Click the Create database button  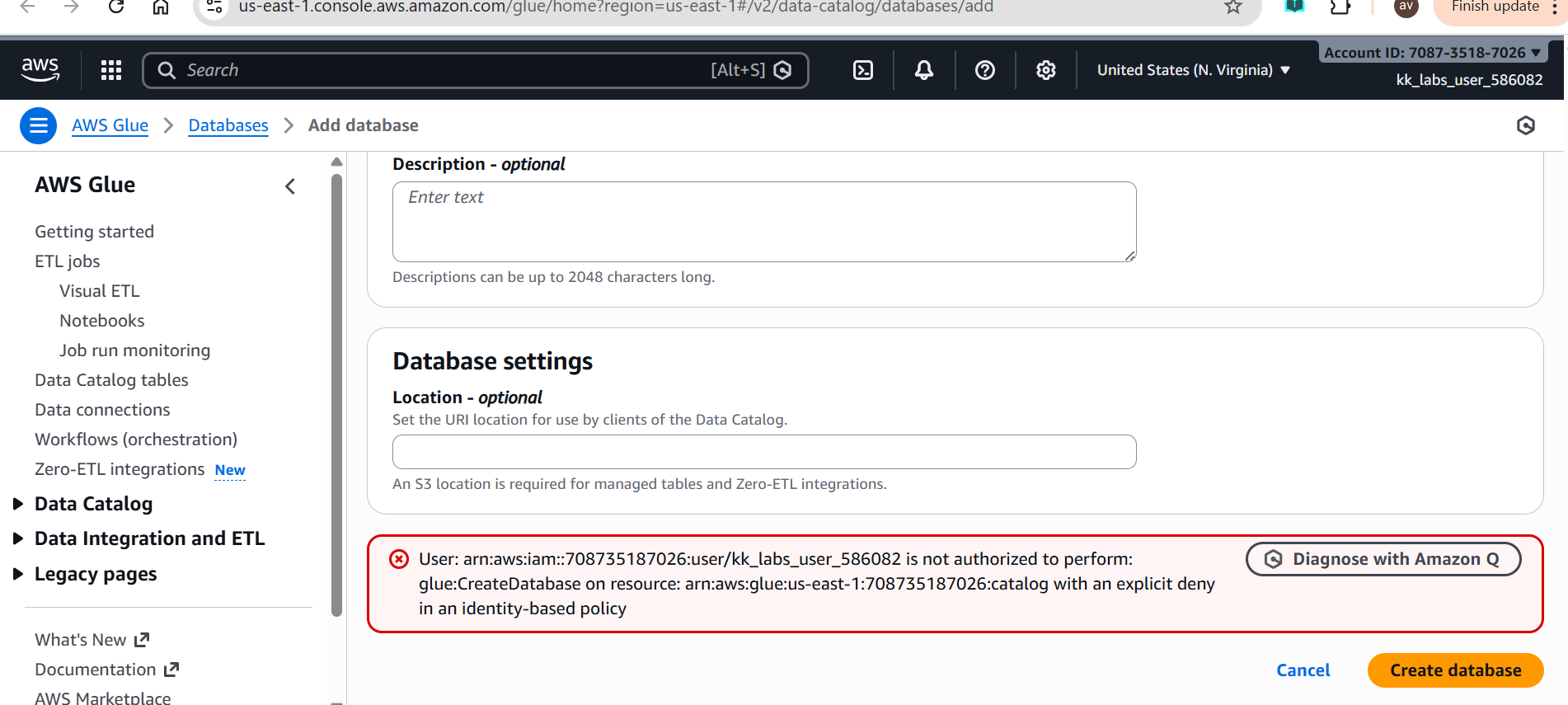[1455, 670]
